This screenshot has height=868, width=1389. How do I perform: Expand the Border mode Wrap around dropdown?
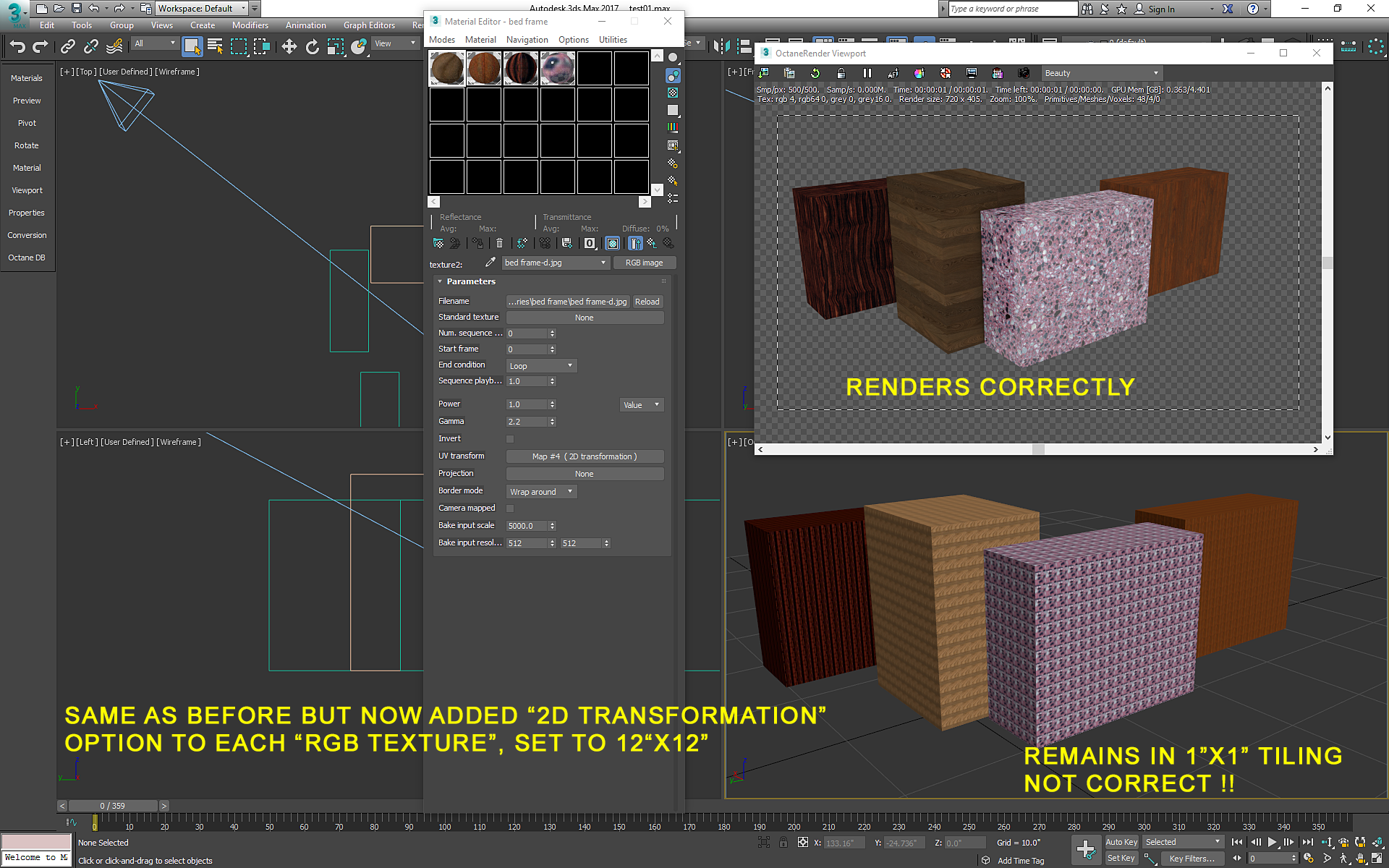click(541, 492)
